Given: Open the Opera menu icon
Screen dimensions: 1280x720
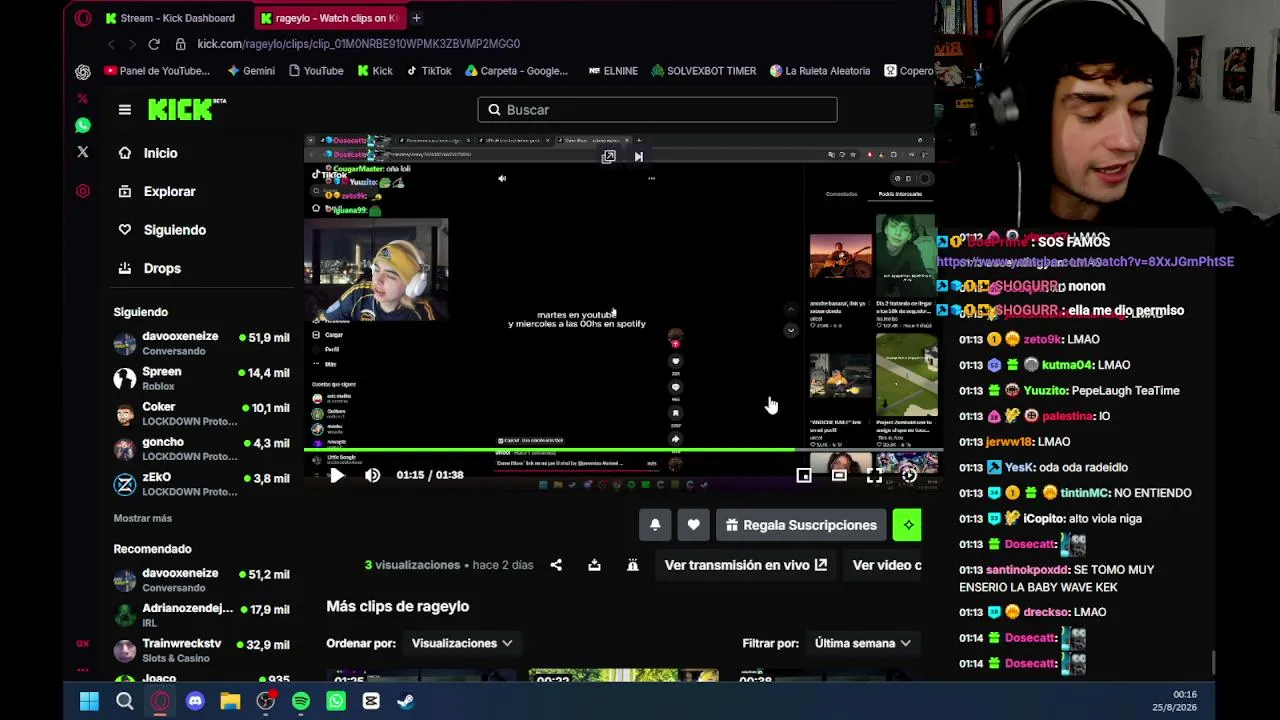Looking at the screenshot, I should (x=83, y=18).
